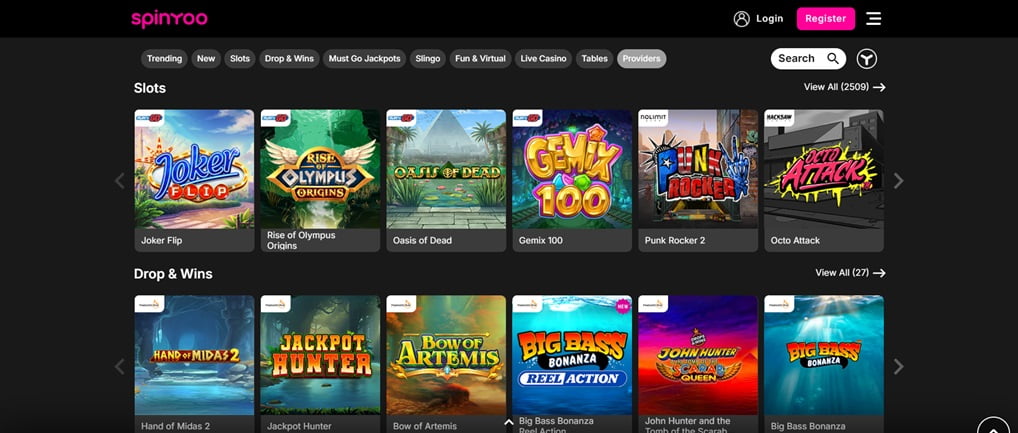
Task: Open the filter funnel icon
Action: click(x=866, y=59)
